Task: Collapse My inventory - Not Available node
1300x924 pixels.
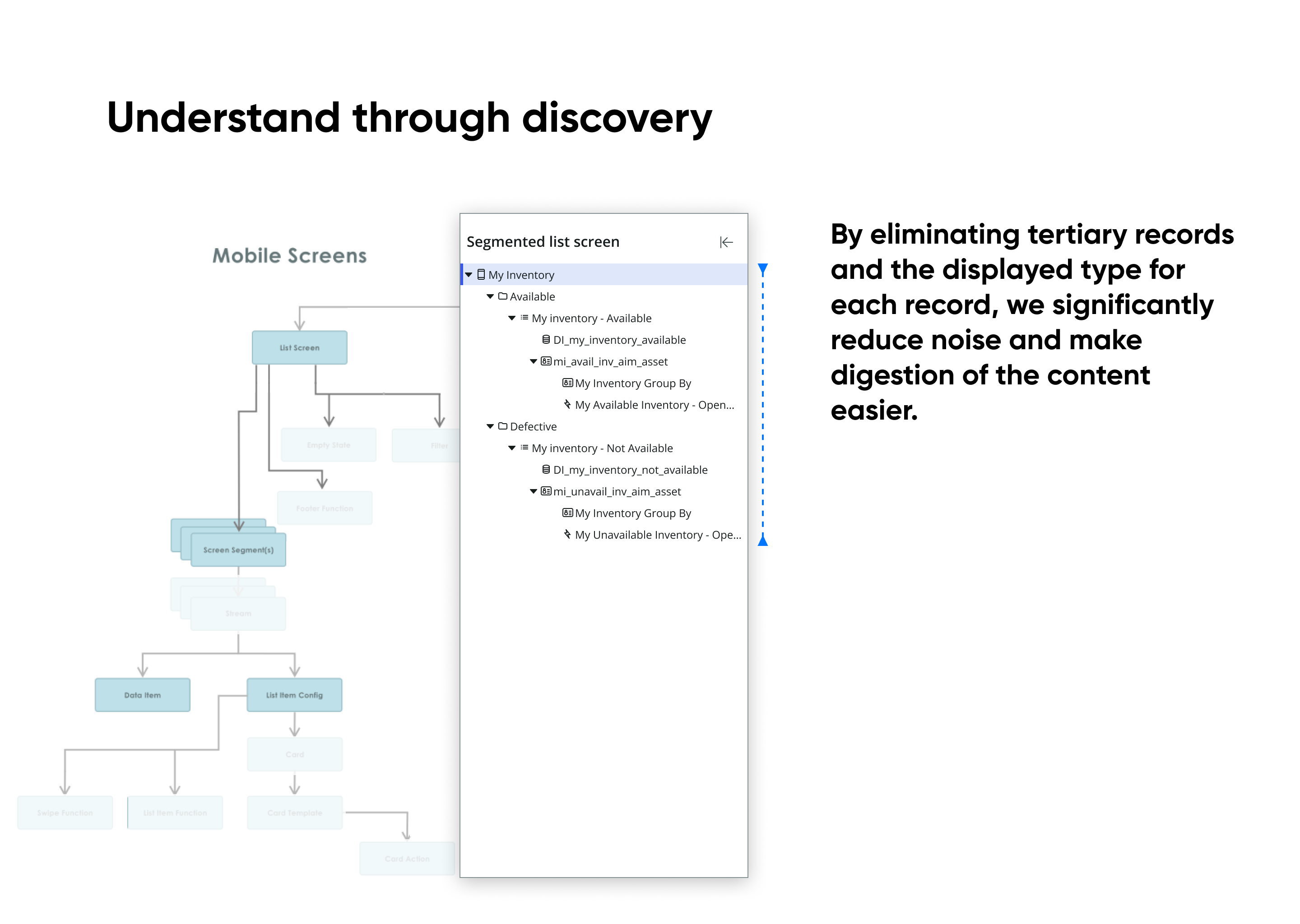Action: (x=512, y=448)
